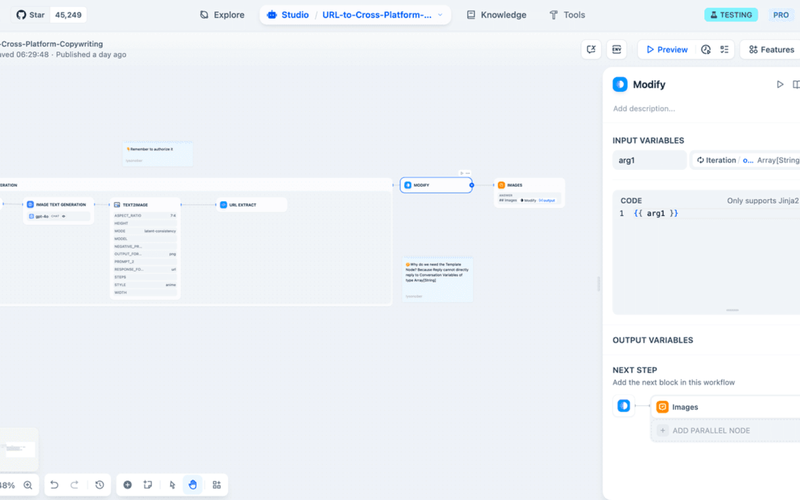Screen dimensions: 800x500
Task: Click the Studio robot icon
Action: pyautogui.click(x=272, y=15)
